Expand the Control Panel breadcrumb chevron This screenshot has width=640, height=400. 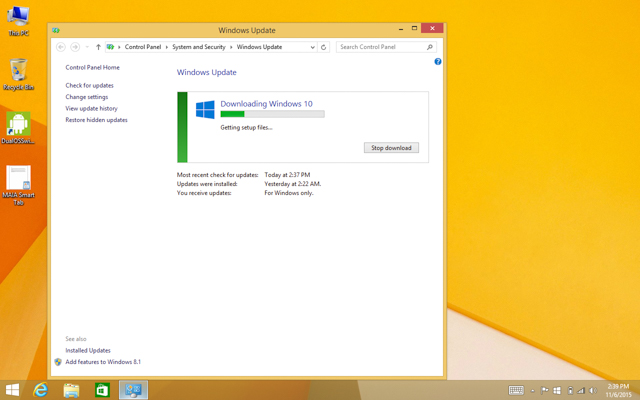pos(120,47)
